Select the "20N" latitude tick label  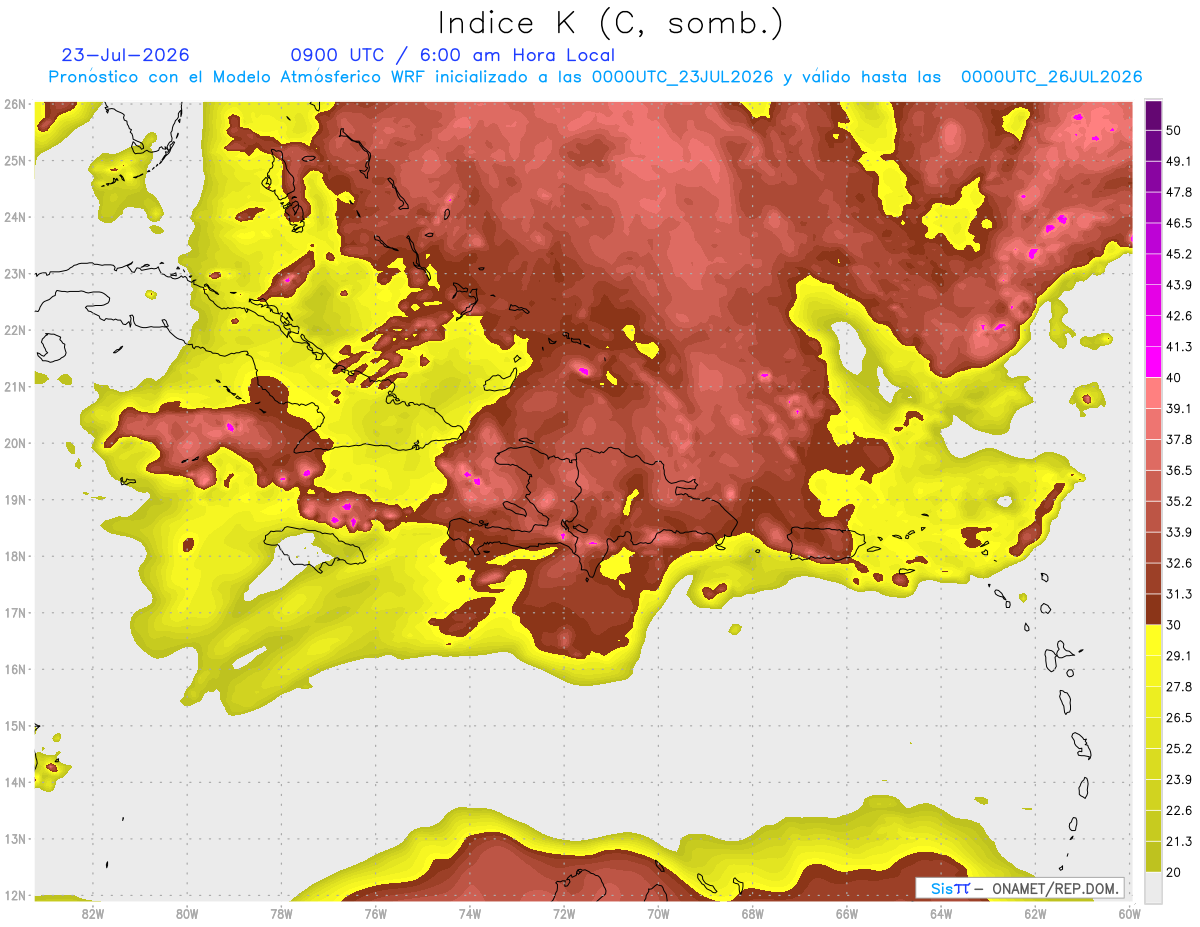[15, 443]
